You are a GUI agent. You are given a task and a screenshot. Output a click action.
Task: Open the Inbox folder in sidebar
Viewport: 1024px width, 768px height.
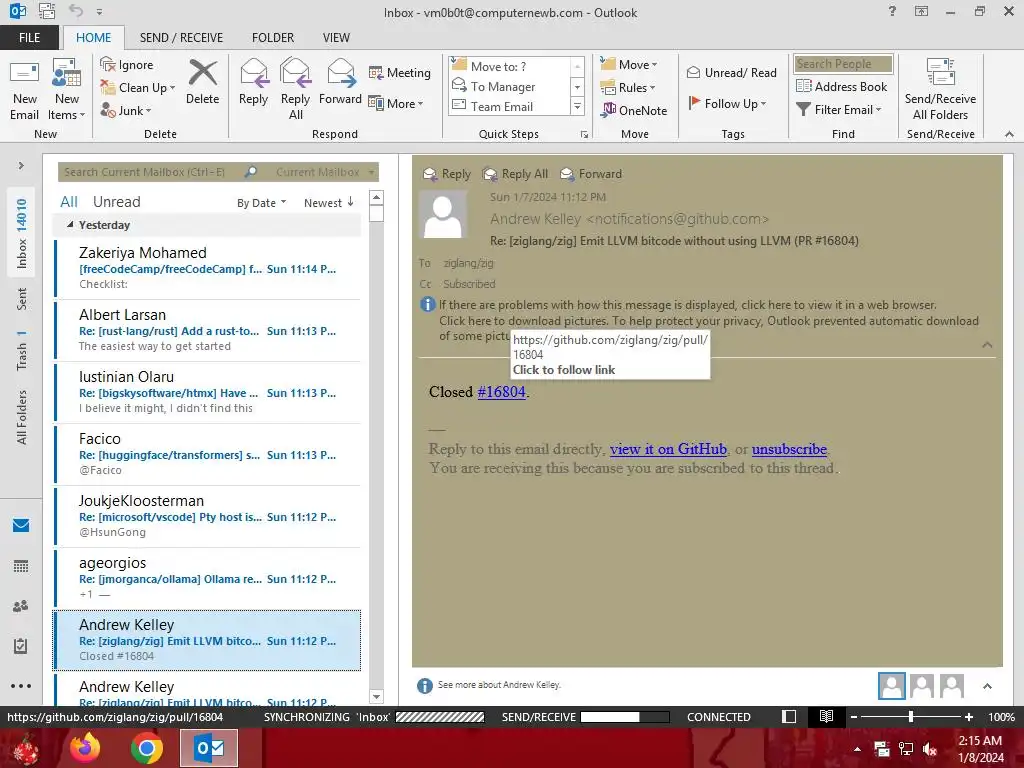coord(22,234)
